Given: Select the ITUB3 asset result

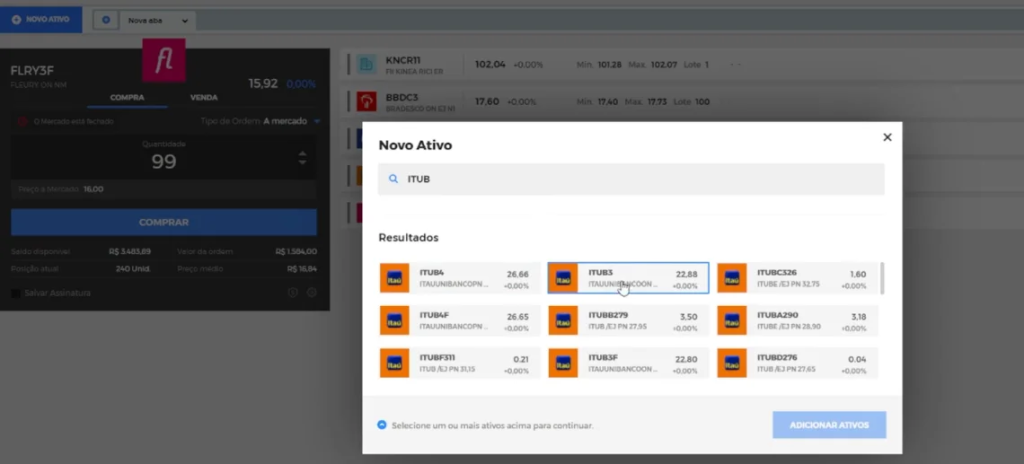Looking at the screenshot, I should tap(628, 278).
